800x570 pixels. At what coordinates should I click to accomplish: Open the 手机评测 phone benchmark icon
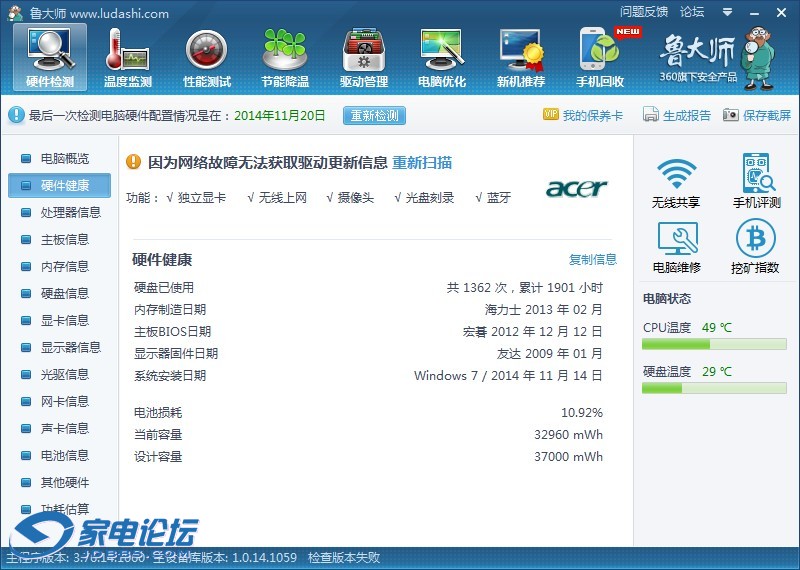tap(756, 182)
